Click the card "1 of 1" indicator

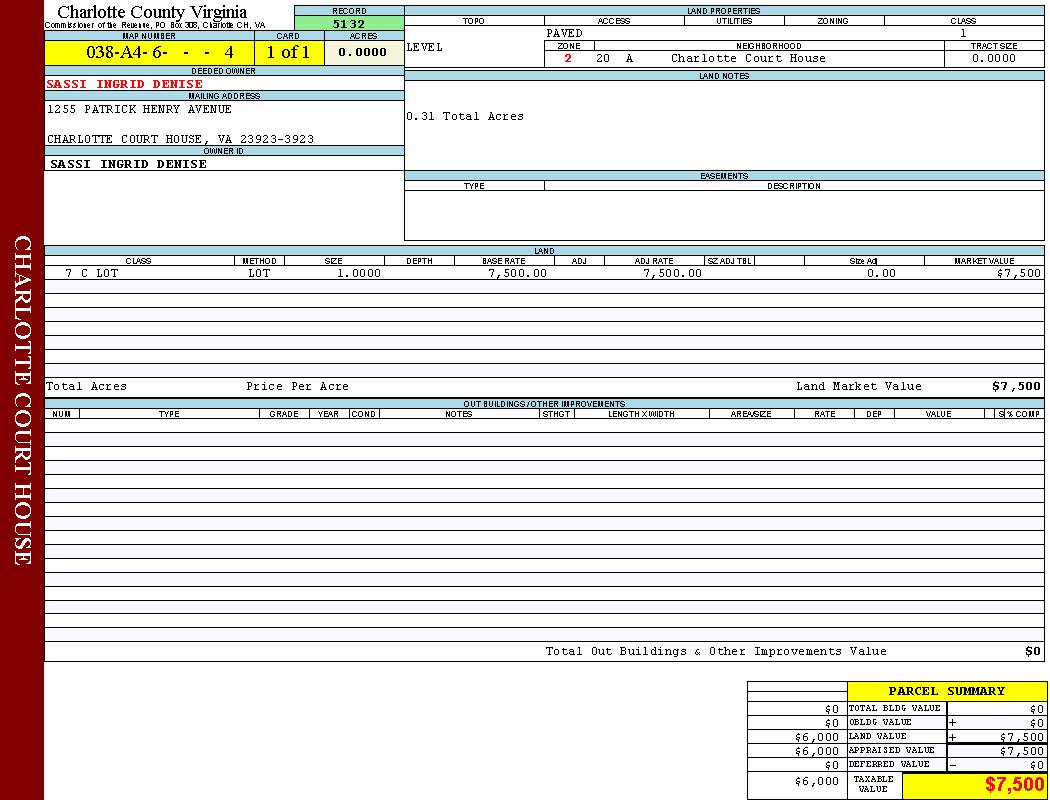288,52
